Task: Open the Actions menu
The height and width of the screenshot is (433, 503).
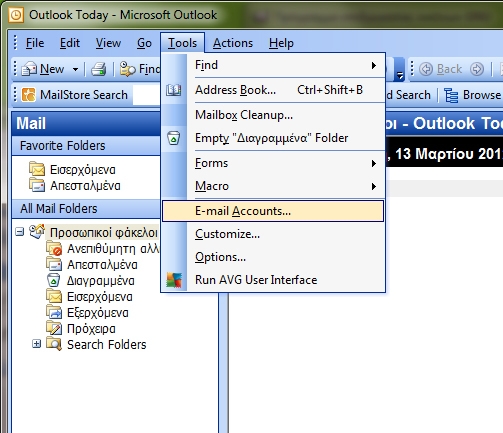Action: click(233, 43)
